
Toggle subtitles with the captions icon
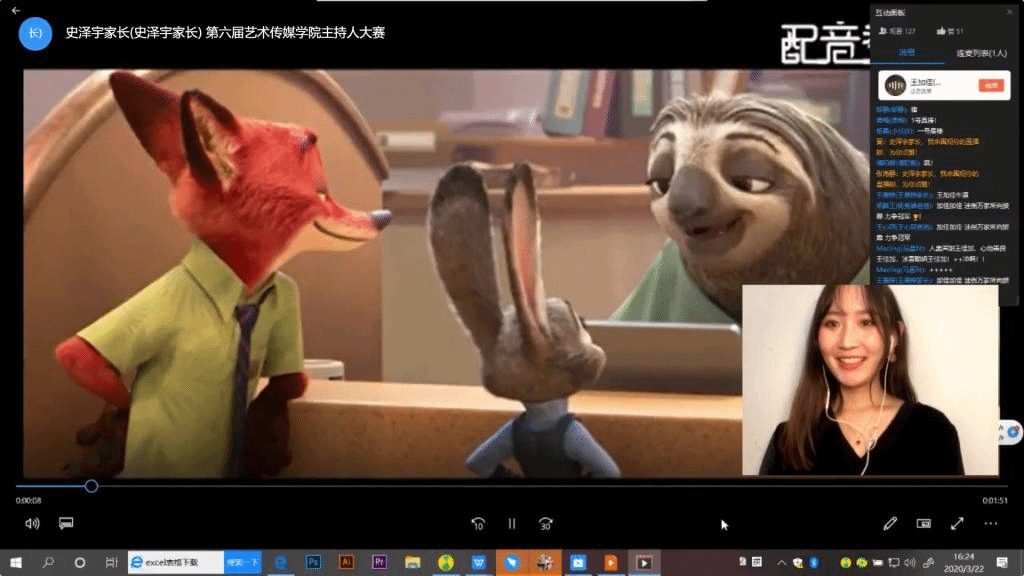tap(66, 523)
